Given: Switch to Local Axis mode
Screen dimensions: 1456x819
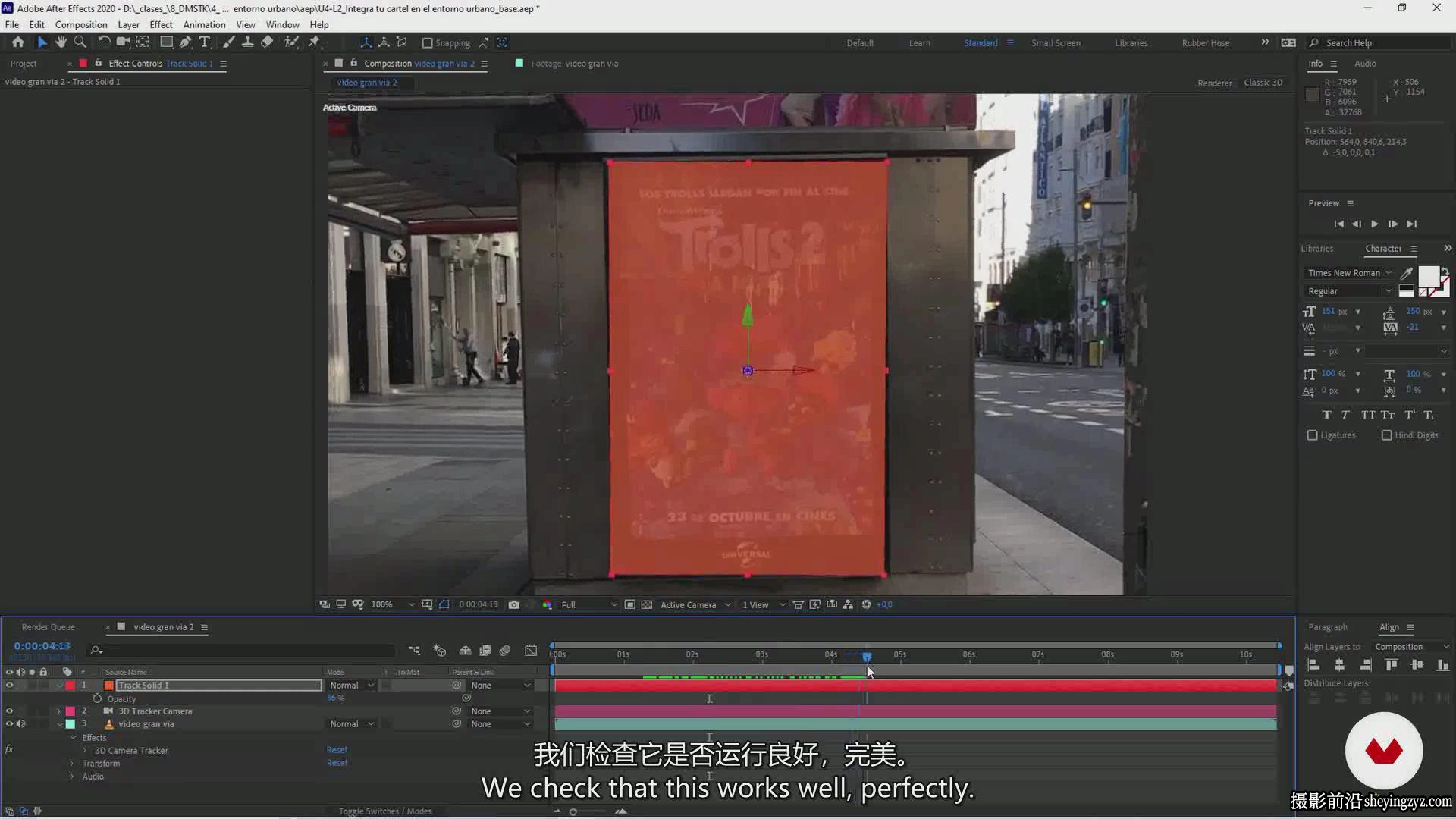Looking at the screenshot, I should point(366,42).
